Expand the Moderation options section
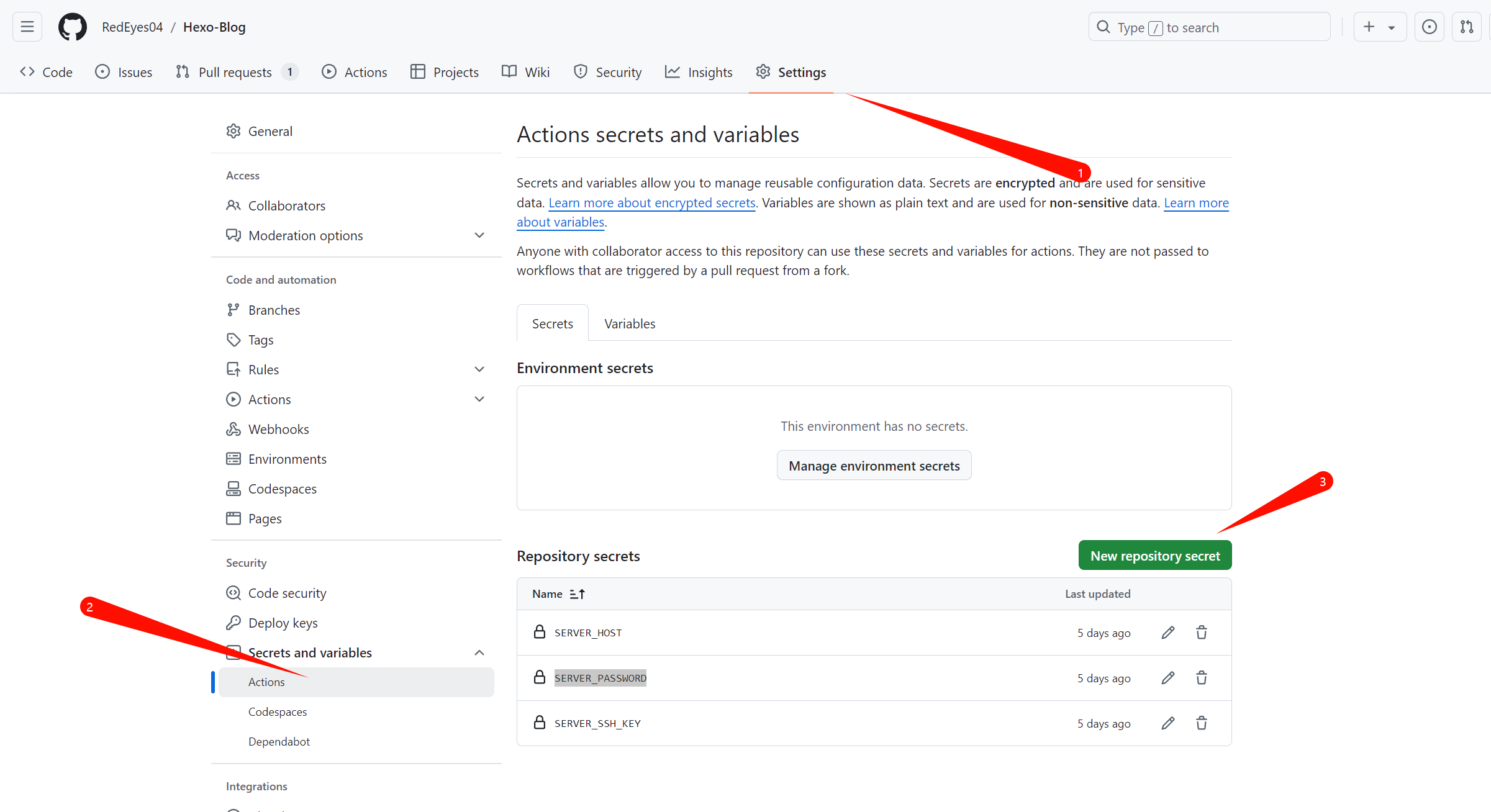The image size is (1491, 812). click(x=479, y=235)
